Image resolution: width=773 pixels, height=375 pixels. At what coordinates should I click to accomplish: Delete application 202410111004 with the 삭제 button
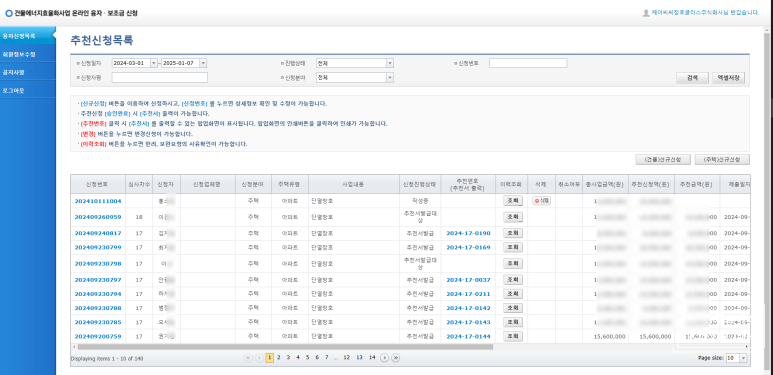[x=541, y=201]
